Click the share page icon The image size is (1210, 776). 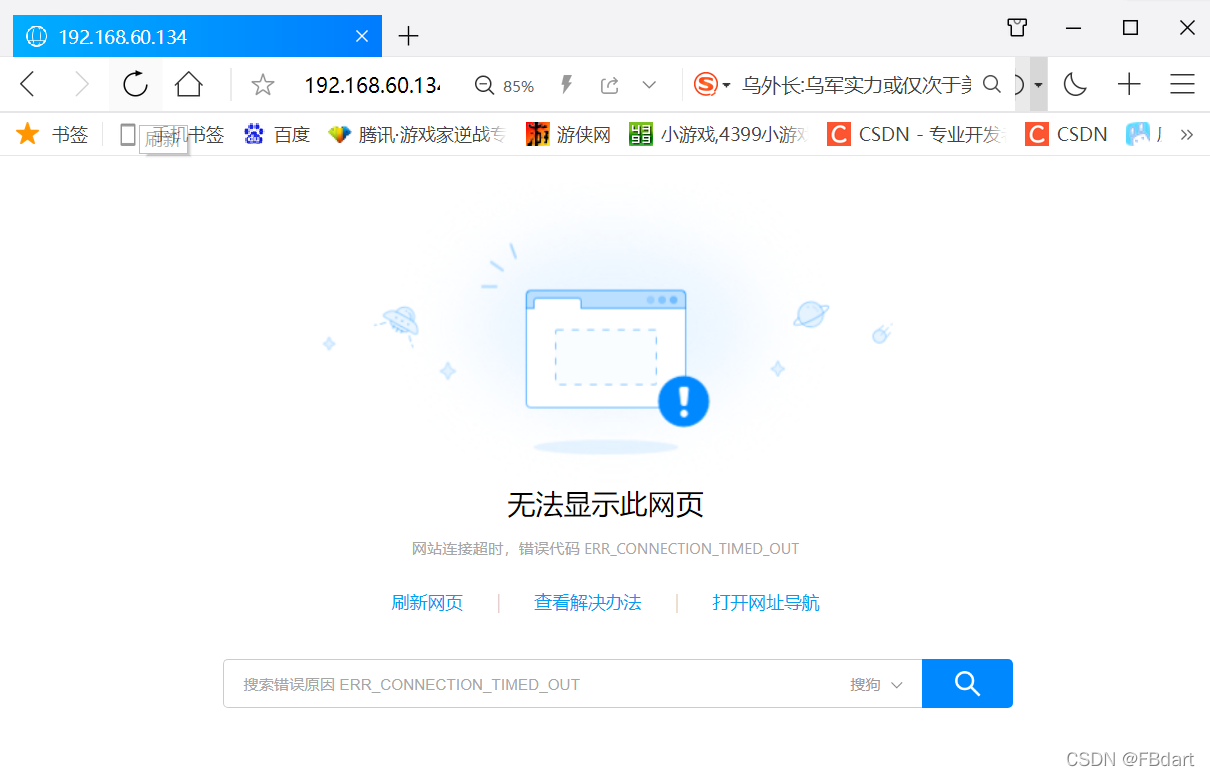point(609,84)
